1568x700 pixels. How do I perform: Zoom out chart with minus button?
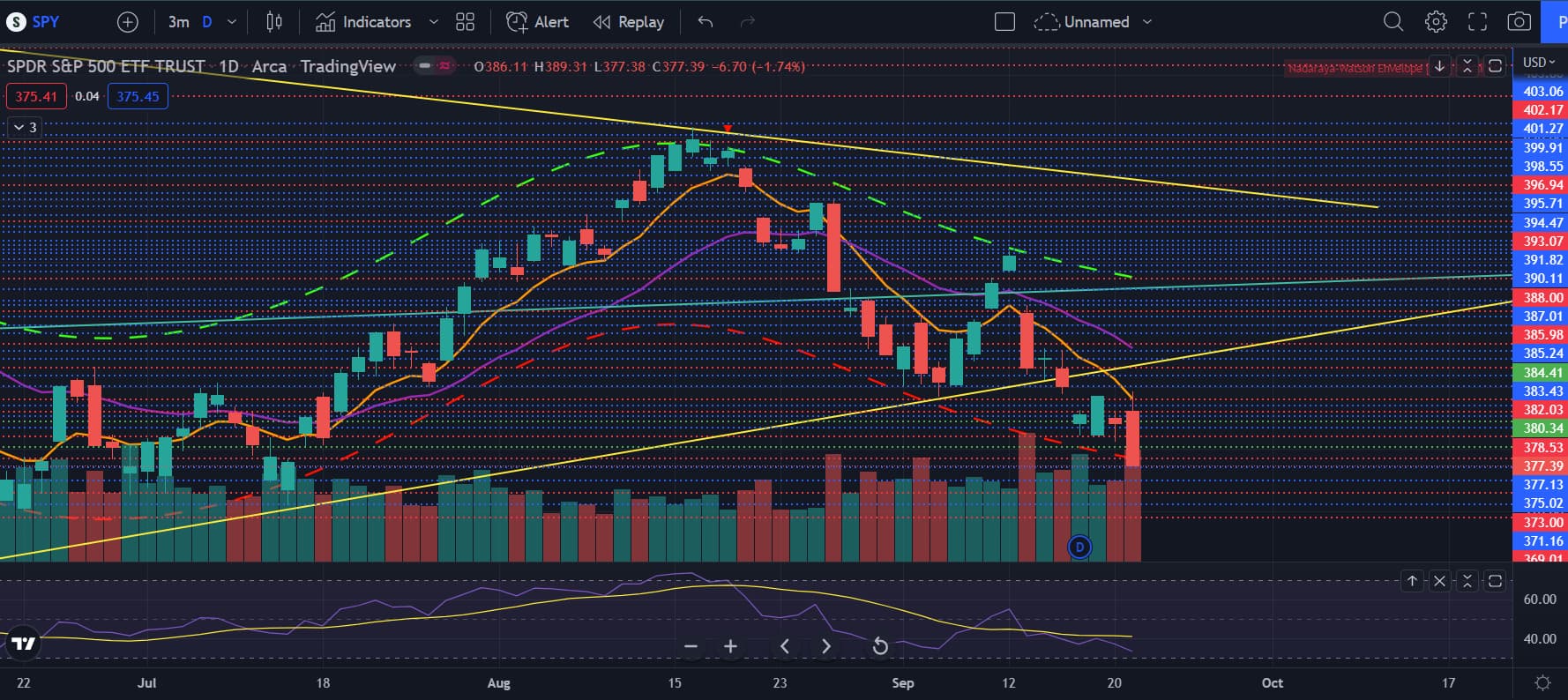(691, 646)
